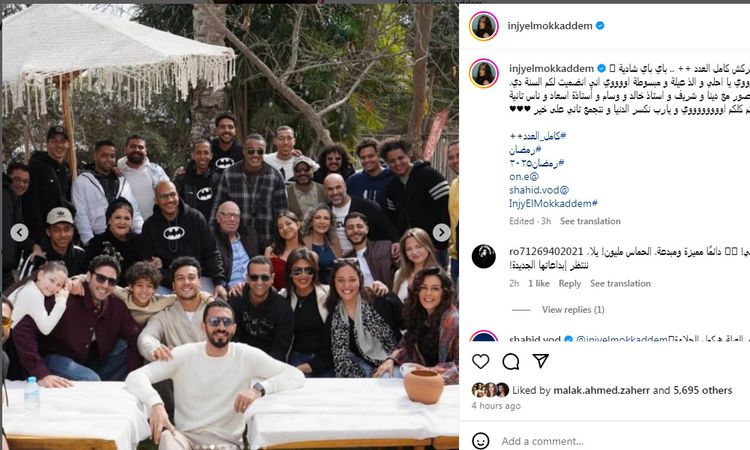The image size is (750, 450).
Task: Go to previous photo with left arrow
Action: click(19, 233)
